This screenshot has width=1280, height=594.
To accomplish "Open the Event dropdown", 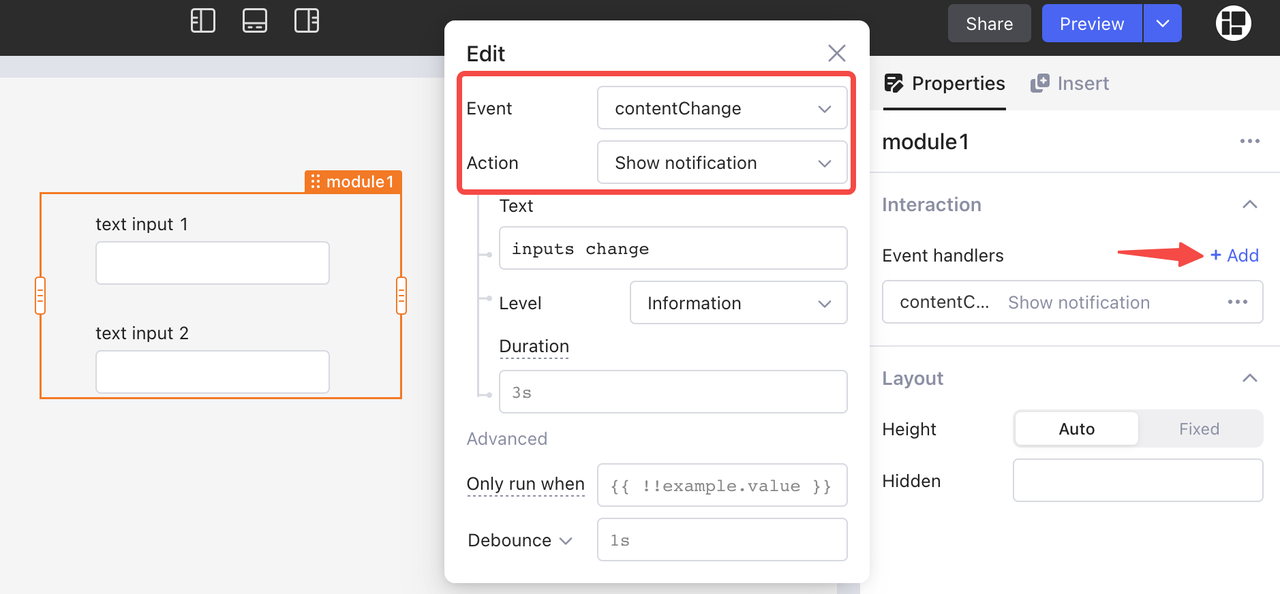I will pos(722,109).
